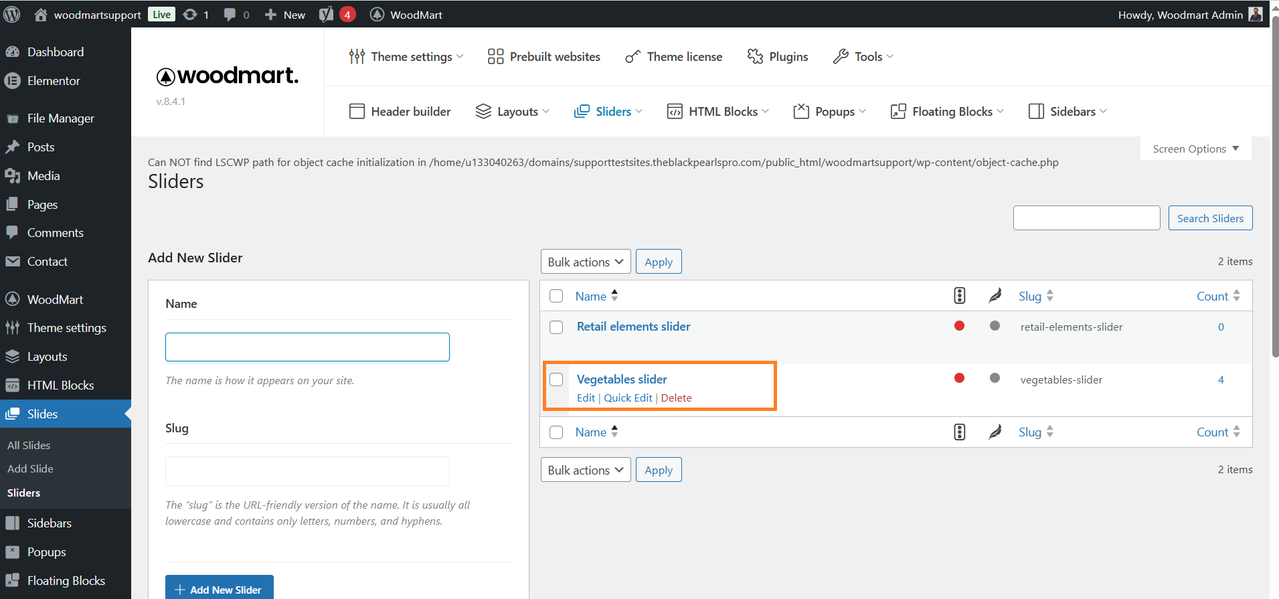The height and width of the screenshot is (599, 1279).
Task: Open the bottom Bulk actions dropdown
Action: click(x=586, y=470)
